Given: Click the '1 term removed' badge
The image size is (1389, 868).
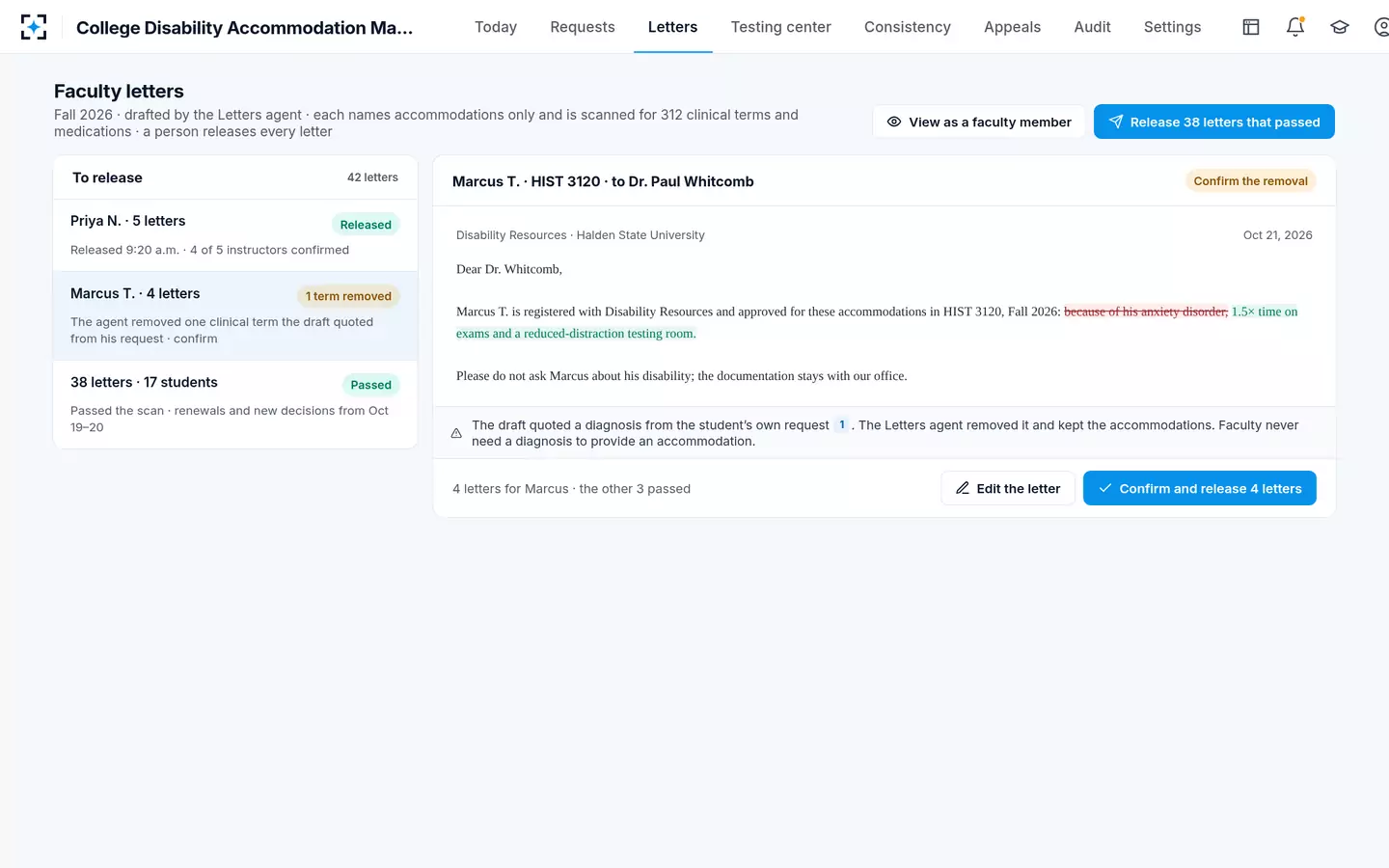Looking at the screenshot, I should (348, 296).
